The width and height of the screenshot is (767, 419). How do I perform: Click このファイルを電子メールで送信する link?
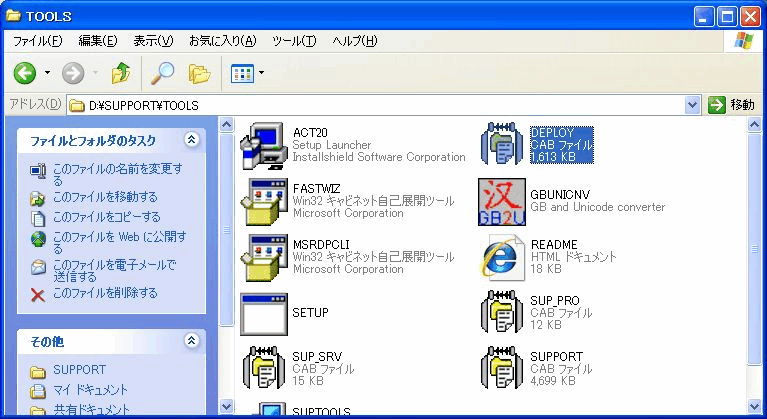coord(114,271)
